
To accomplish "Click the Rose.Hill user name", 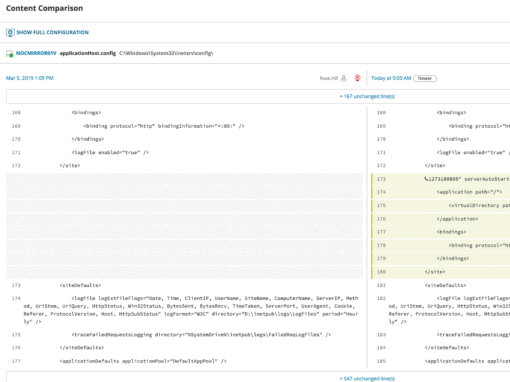I will tap(329, 78).
